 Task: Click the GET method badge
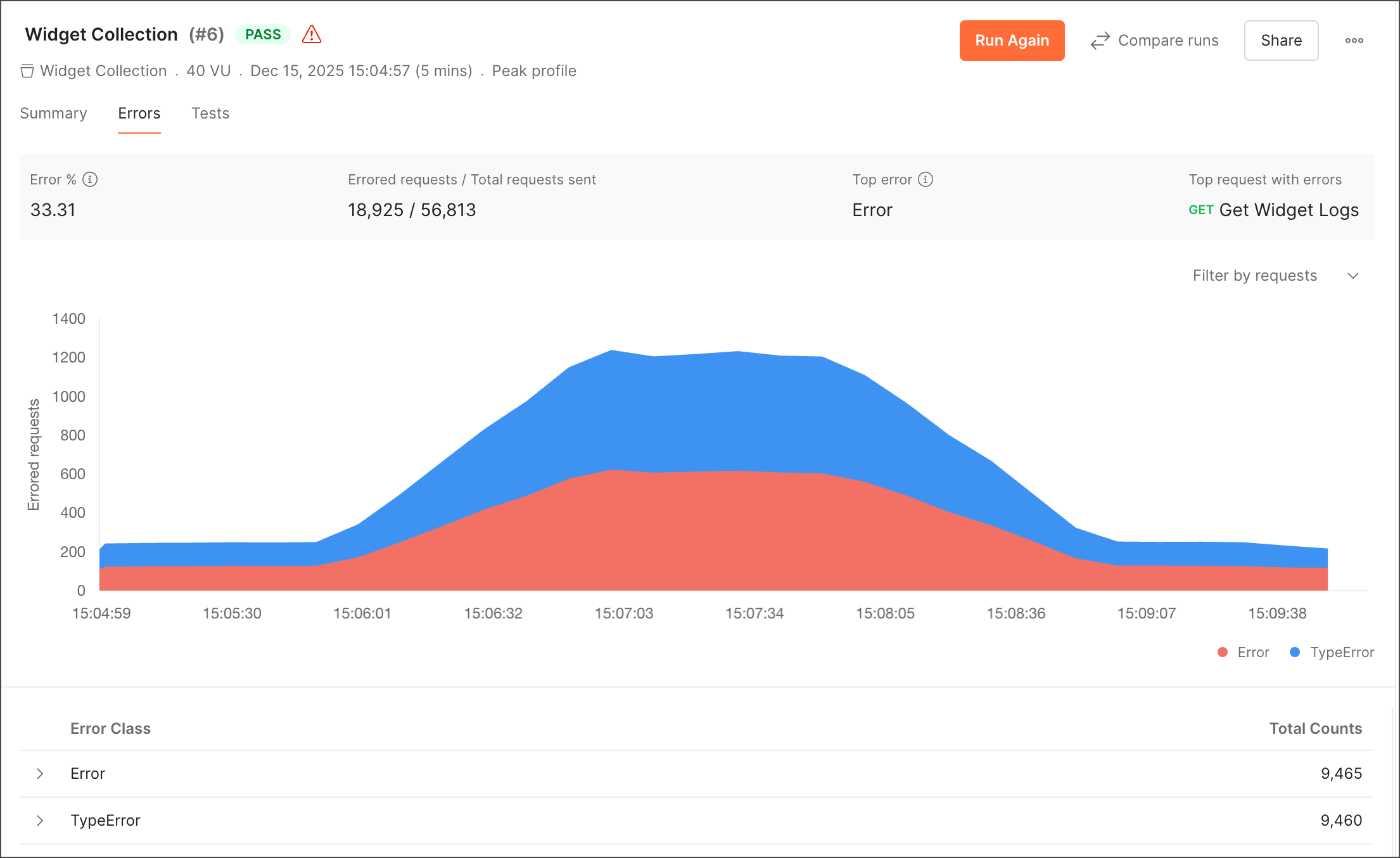1201,210
